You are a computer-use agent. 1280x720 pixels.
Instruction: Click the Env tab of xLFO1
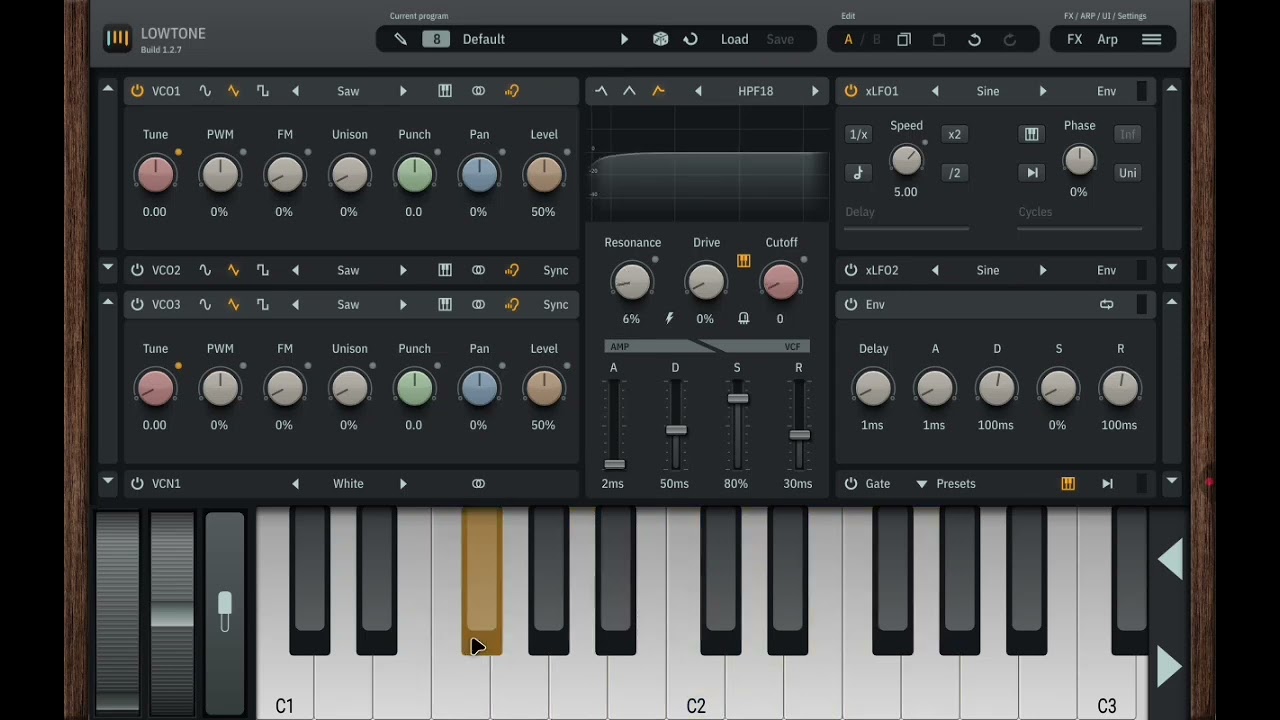[x=1106, y=91]
